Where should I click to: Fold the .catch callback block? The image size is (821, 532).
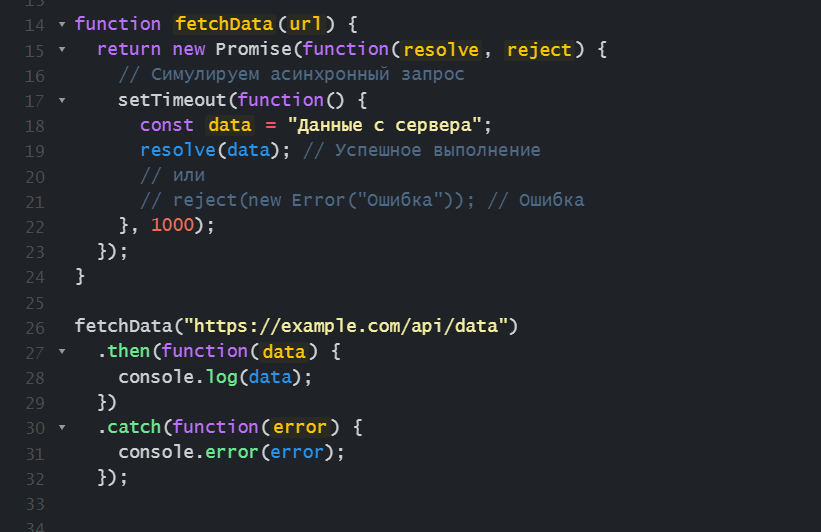[62, 427]
